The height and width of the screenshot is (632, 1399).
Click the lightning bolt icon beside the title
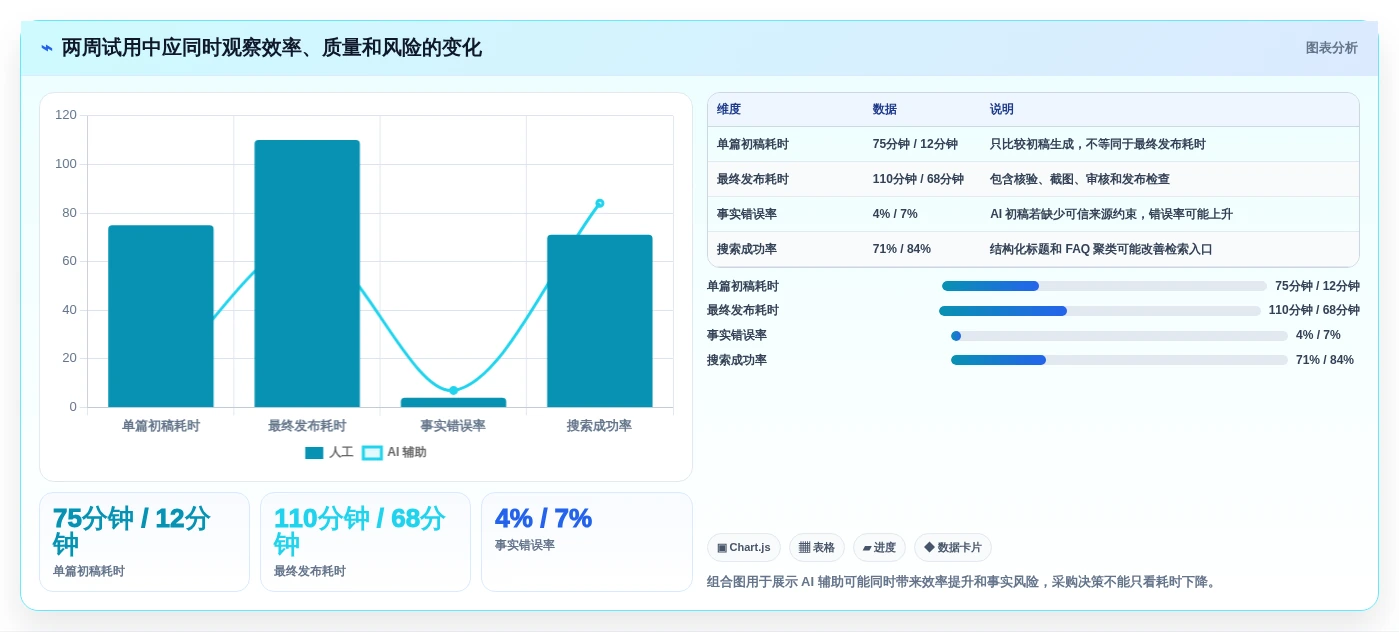click(46, 48)
